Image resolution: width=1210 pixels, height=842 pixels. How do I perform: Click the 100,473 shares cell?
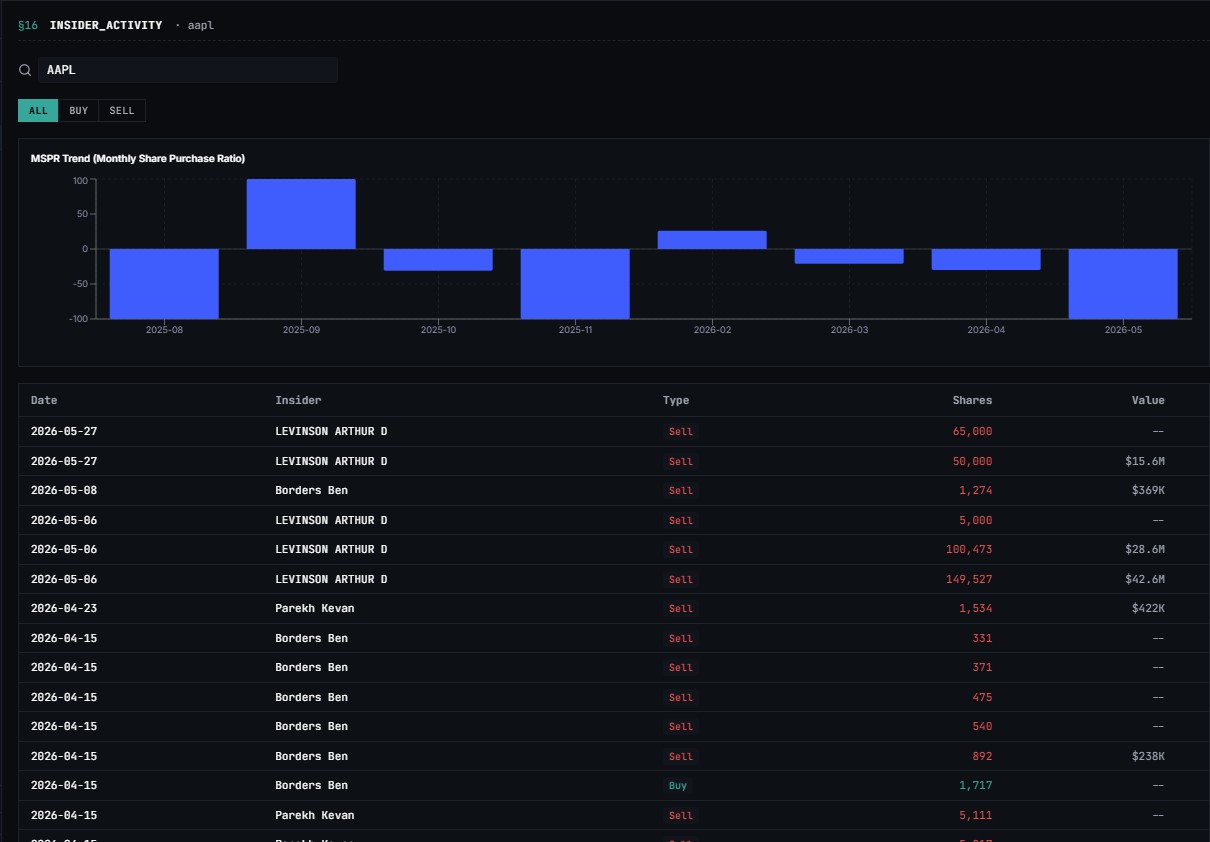969,550
